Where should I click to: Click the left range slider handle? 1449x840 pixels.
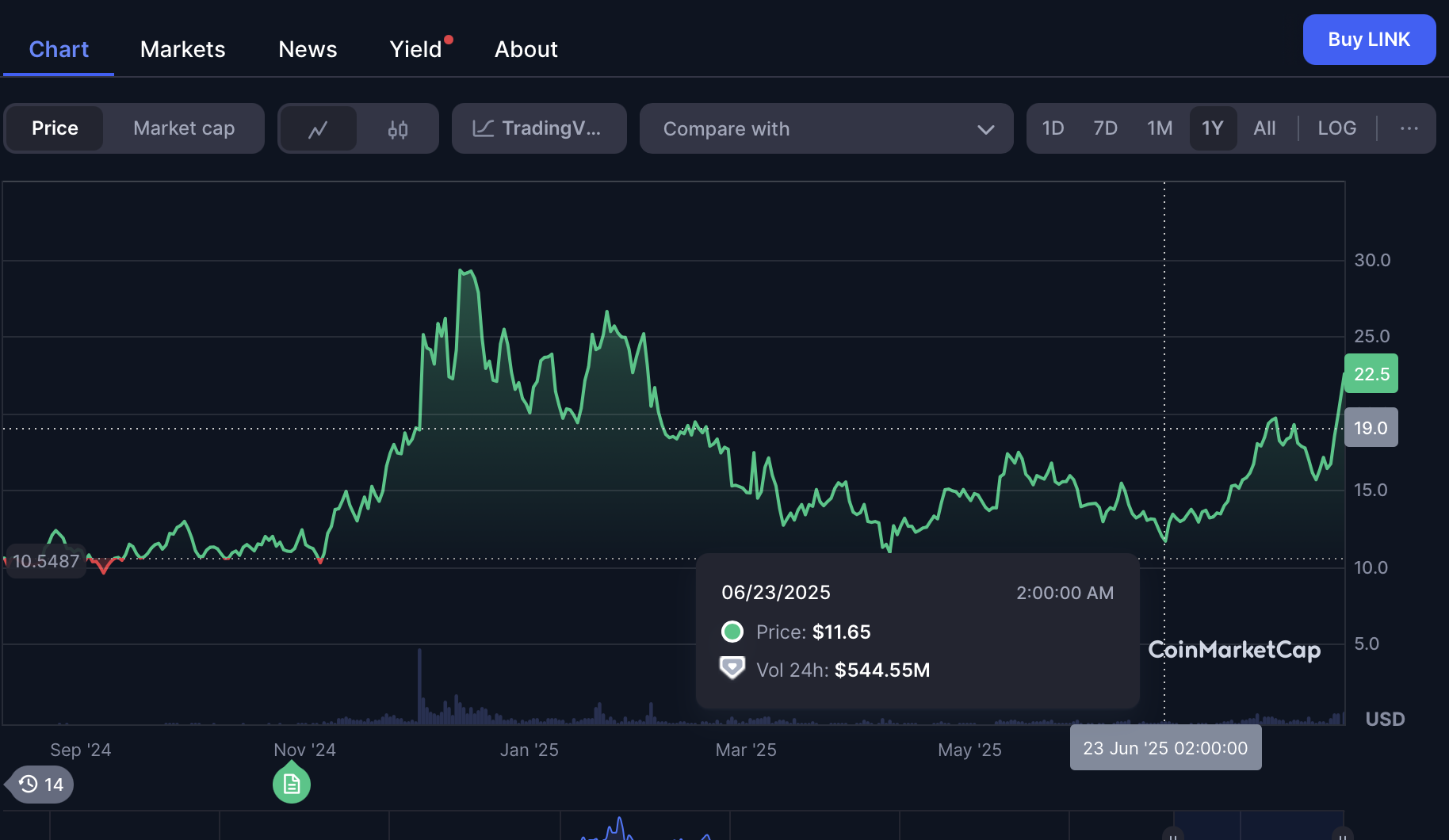[x=1173, y=834]
